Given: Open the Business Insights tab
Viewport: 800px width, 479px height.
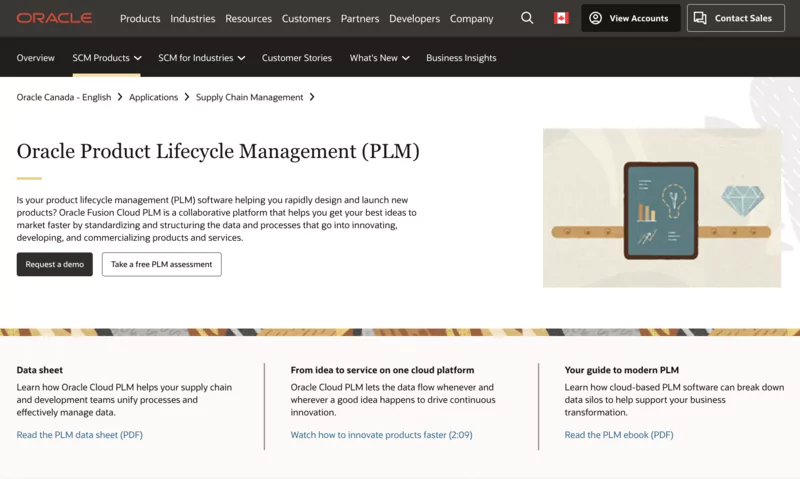Looking at the screenshot, I should pos(461,58).
